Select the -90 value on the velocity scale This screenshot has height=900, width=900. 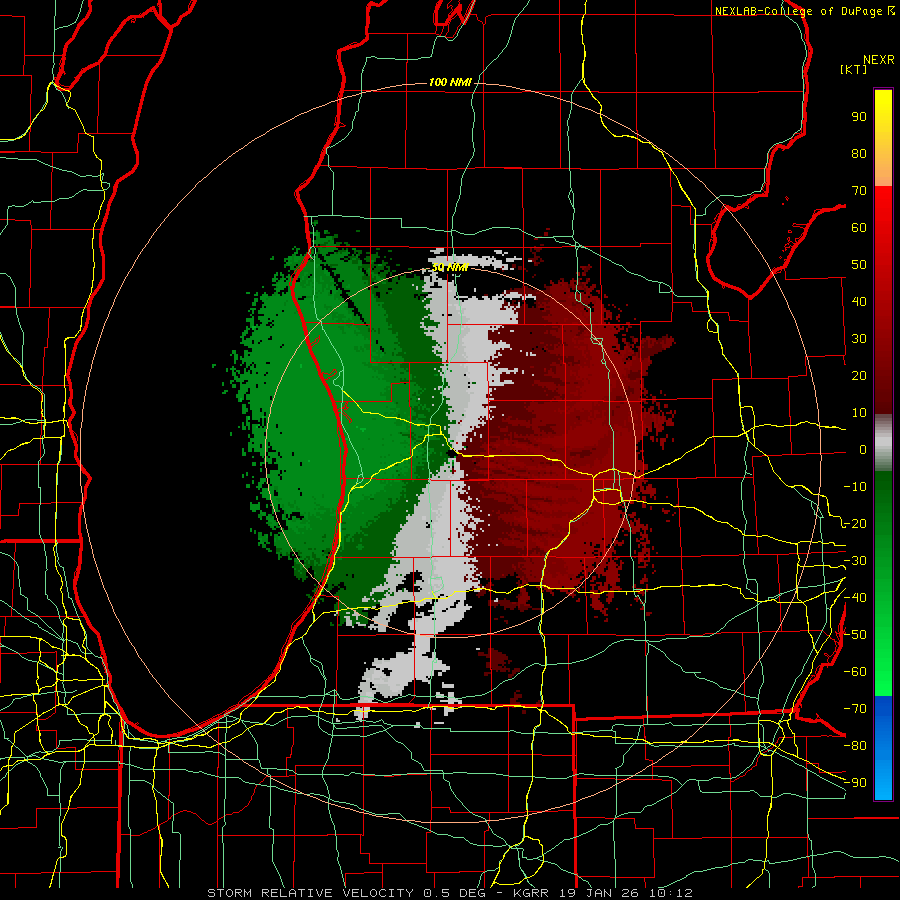(855, 783)
